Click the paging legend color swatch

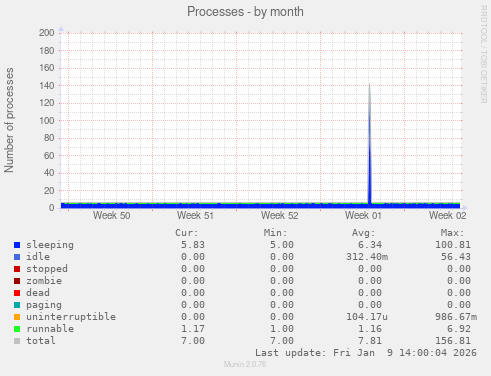(17, 305)
